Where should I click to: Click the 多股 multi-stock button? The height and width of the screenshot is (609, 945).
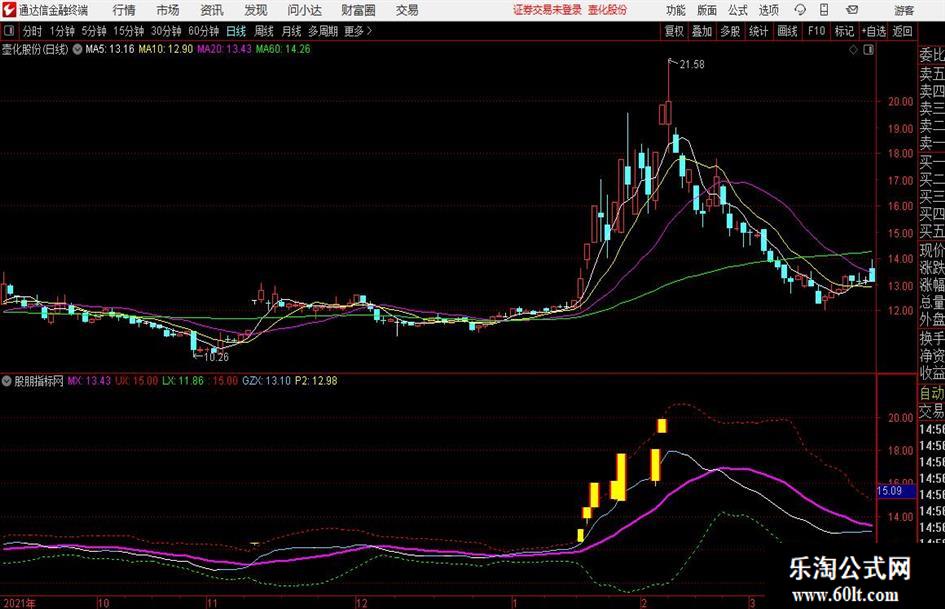(730, 31)
